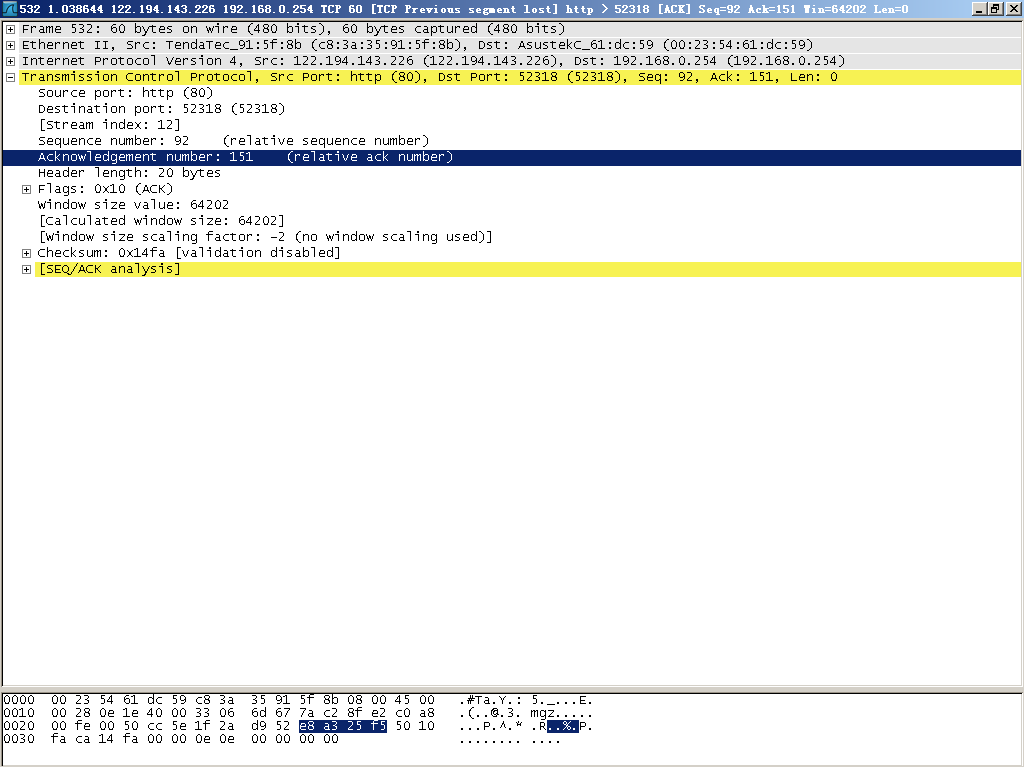Collapse the Transmission Control Protocol section
This screenshot has height=768, width=1024.
10,77
